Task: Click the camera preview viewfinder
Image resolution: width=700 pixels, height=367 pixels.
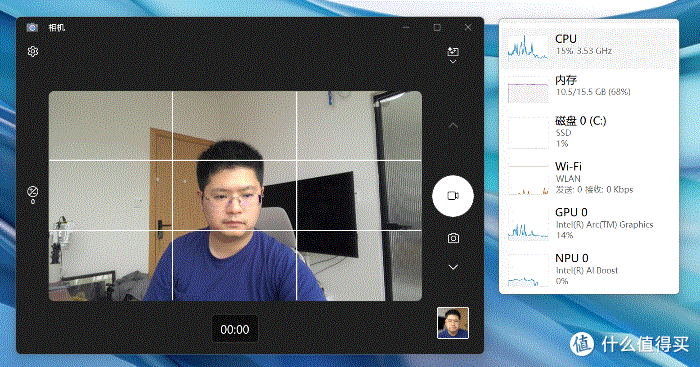Action: tap(235, 196)
